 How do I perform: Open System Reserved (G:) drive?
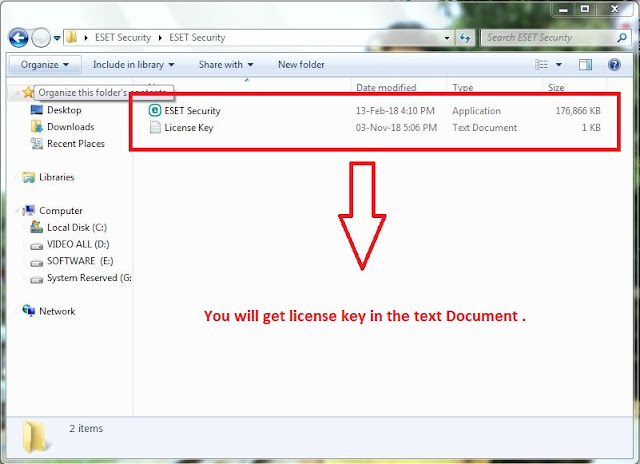coord(89,278)
